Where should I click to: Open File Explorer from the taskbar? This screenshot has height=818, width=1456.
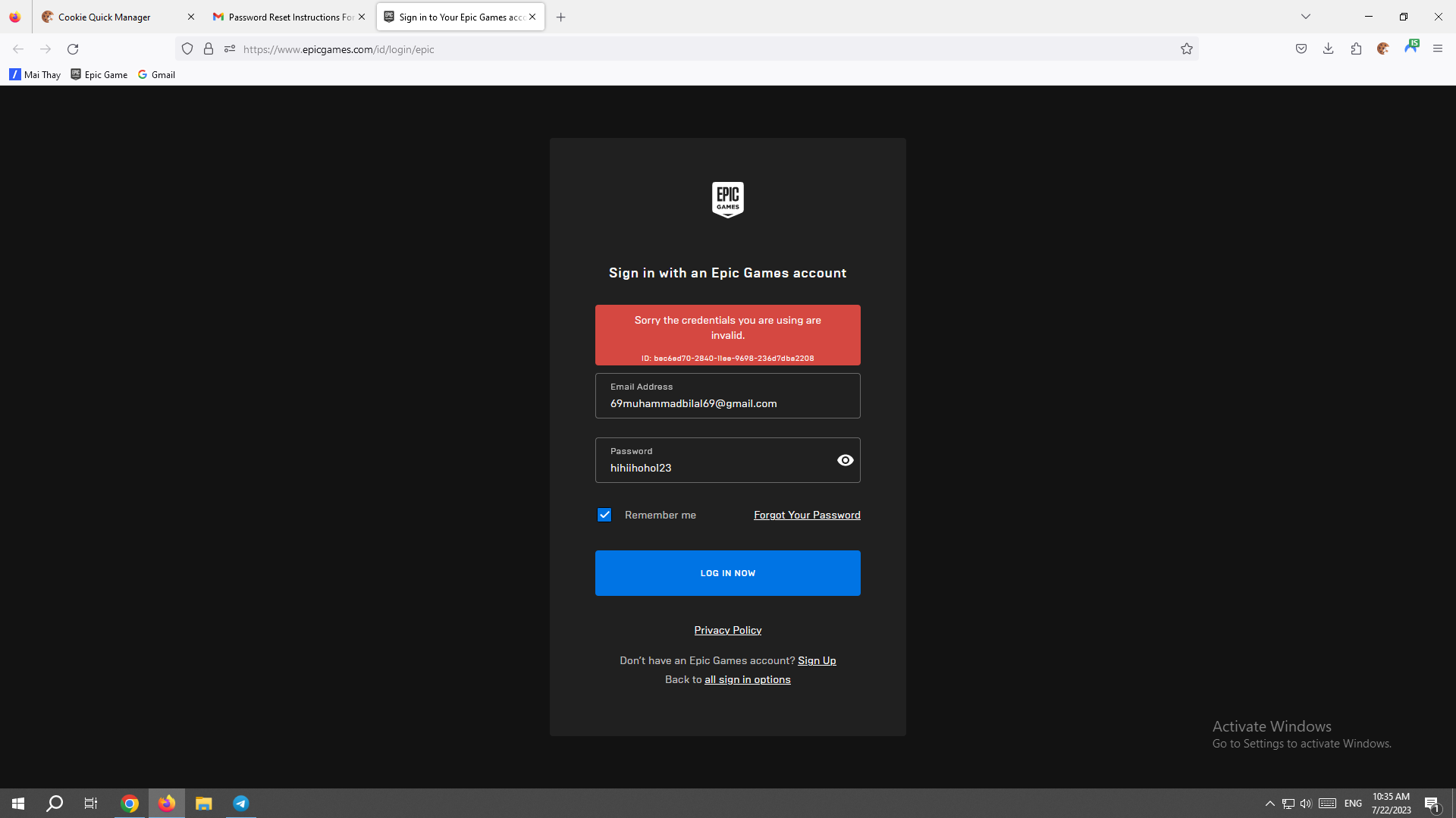[203, 804]
